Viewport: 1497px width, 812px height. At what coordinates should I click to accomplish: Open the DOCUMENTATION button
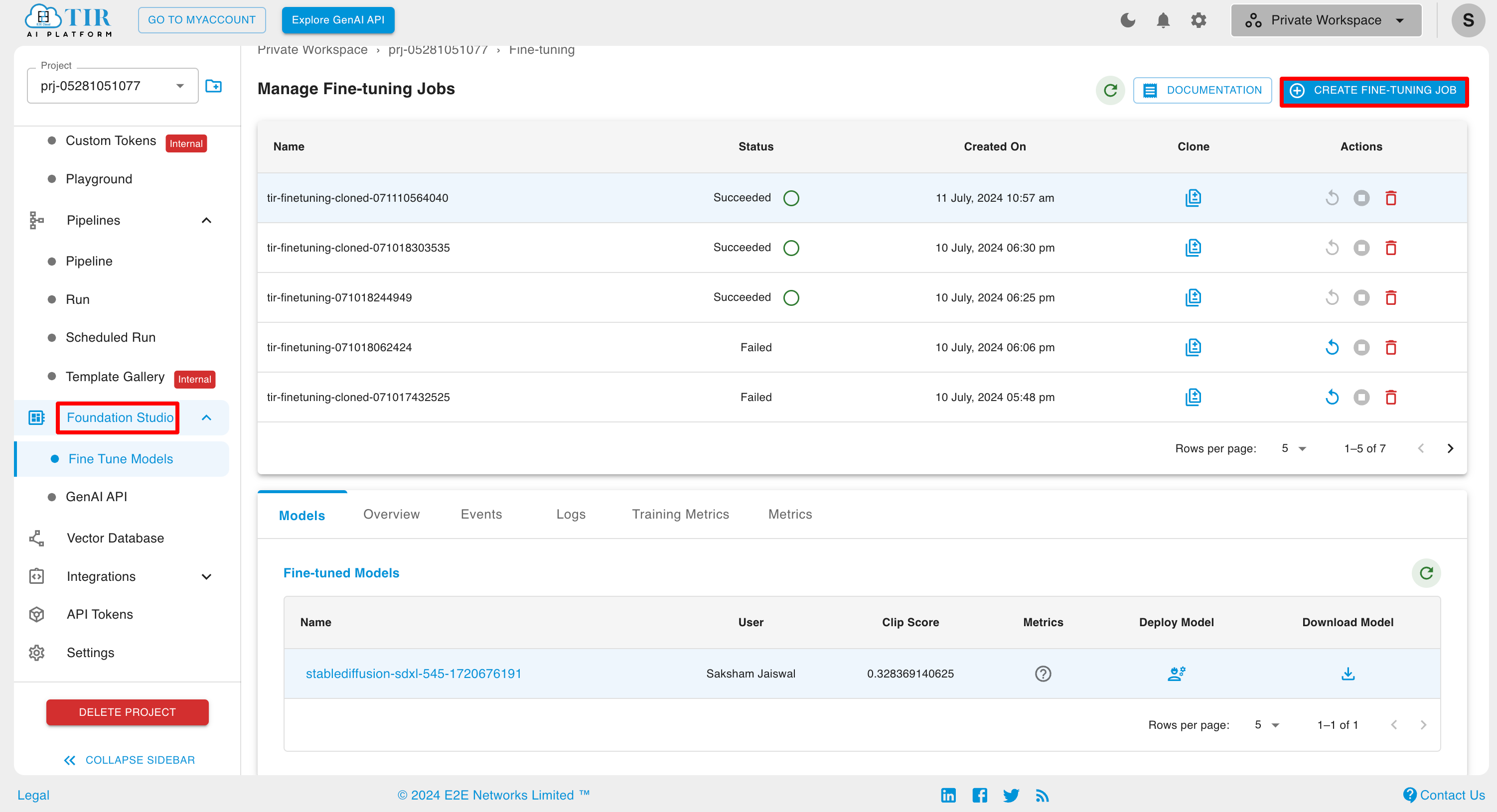1202,90
